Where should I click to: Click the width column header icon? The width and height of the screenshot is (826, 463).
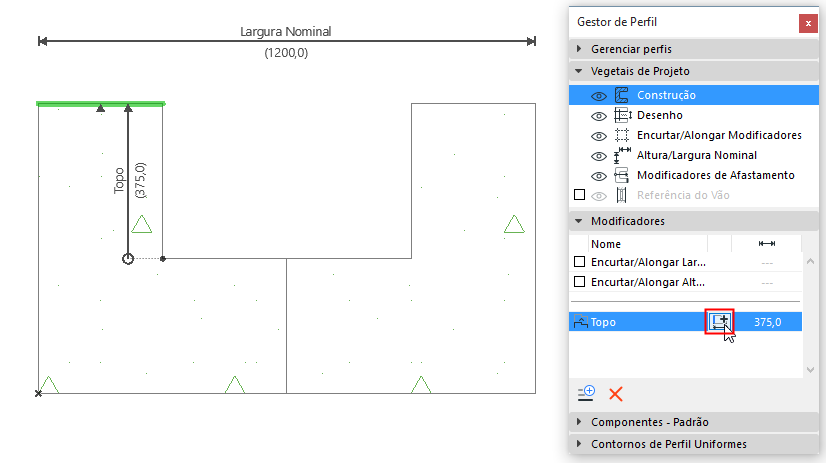click(x=766, y=243)
